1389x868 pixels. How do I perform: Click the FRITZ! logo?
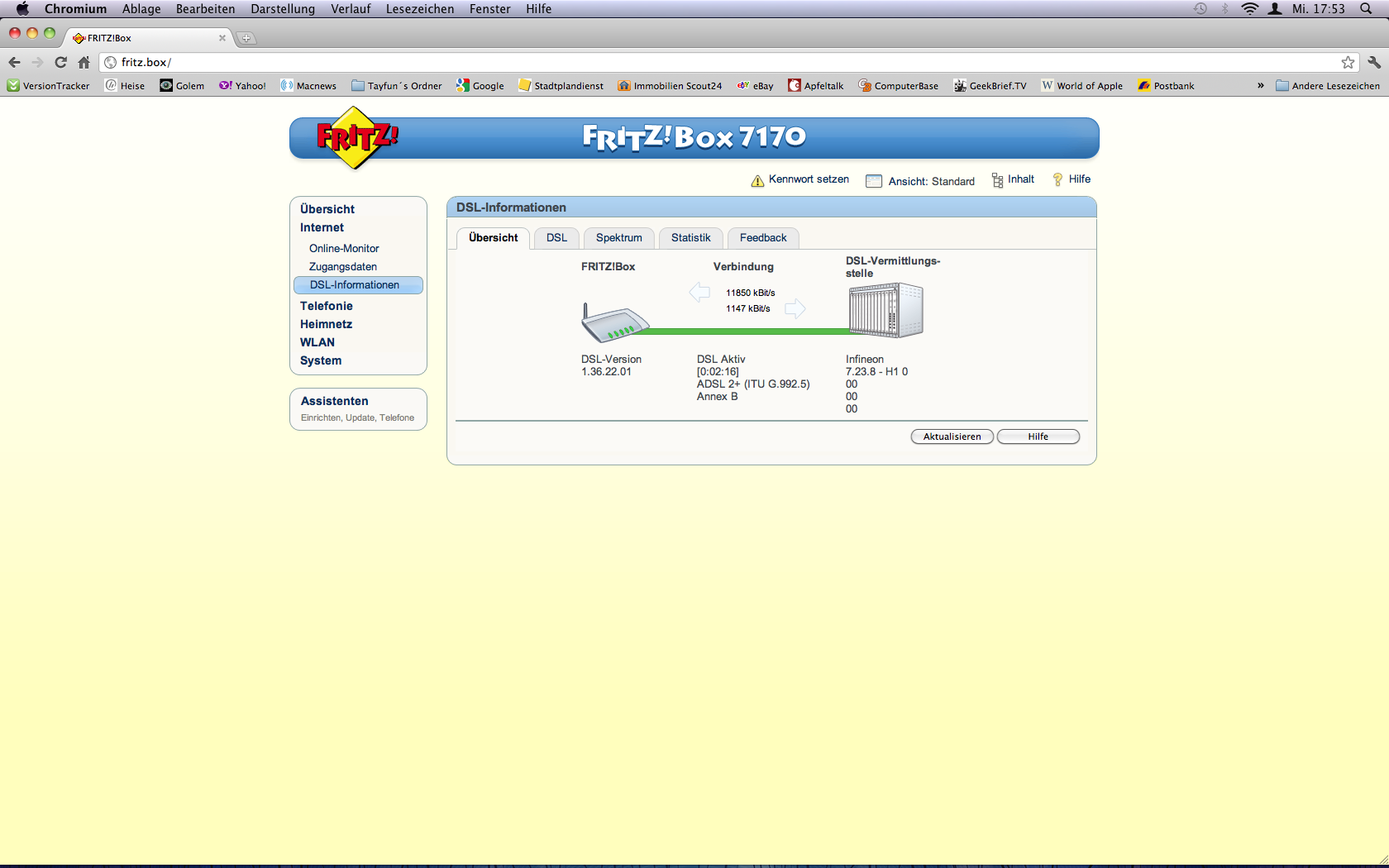coord(356,137)
